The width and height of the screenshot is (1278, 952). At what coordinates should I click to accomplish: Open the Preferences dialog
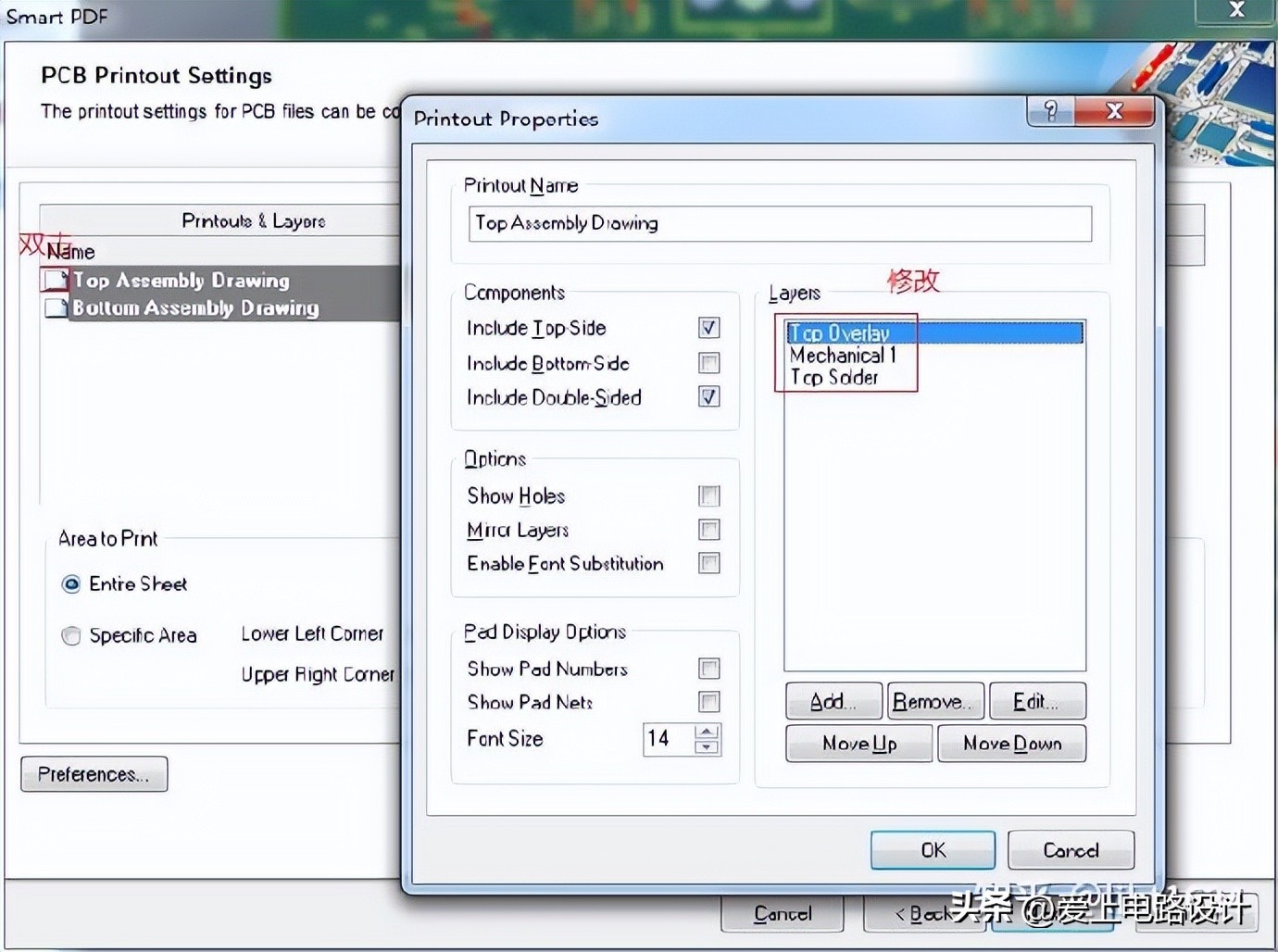click(93, 774)
